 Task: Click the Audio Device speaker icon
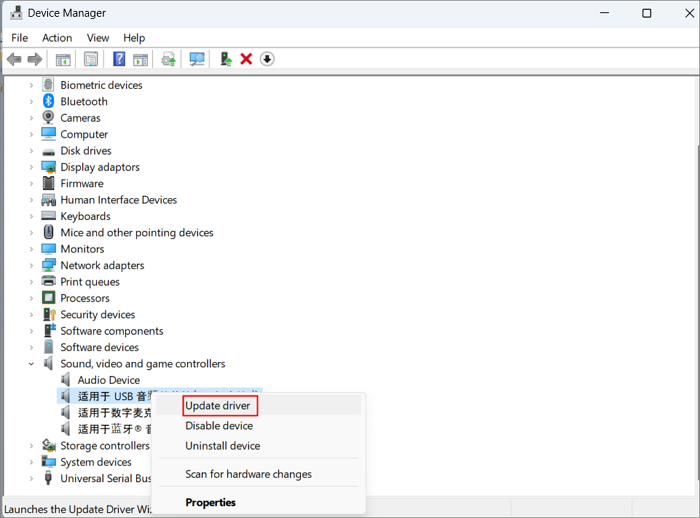pos(66,380)
